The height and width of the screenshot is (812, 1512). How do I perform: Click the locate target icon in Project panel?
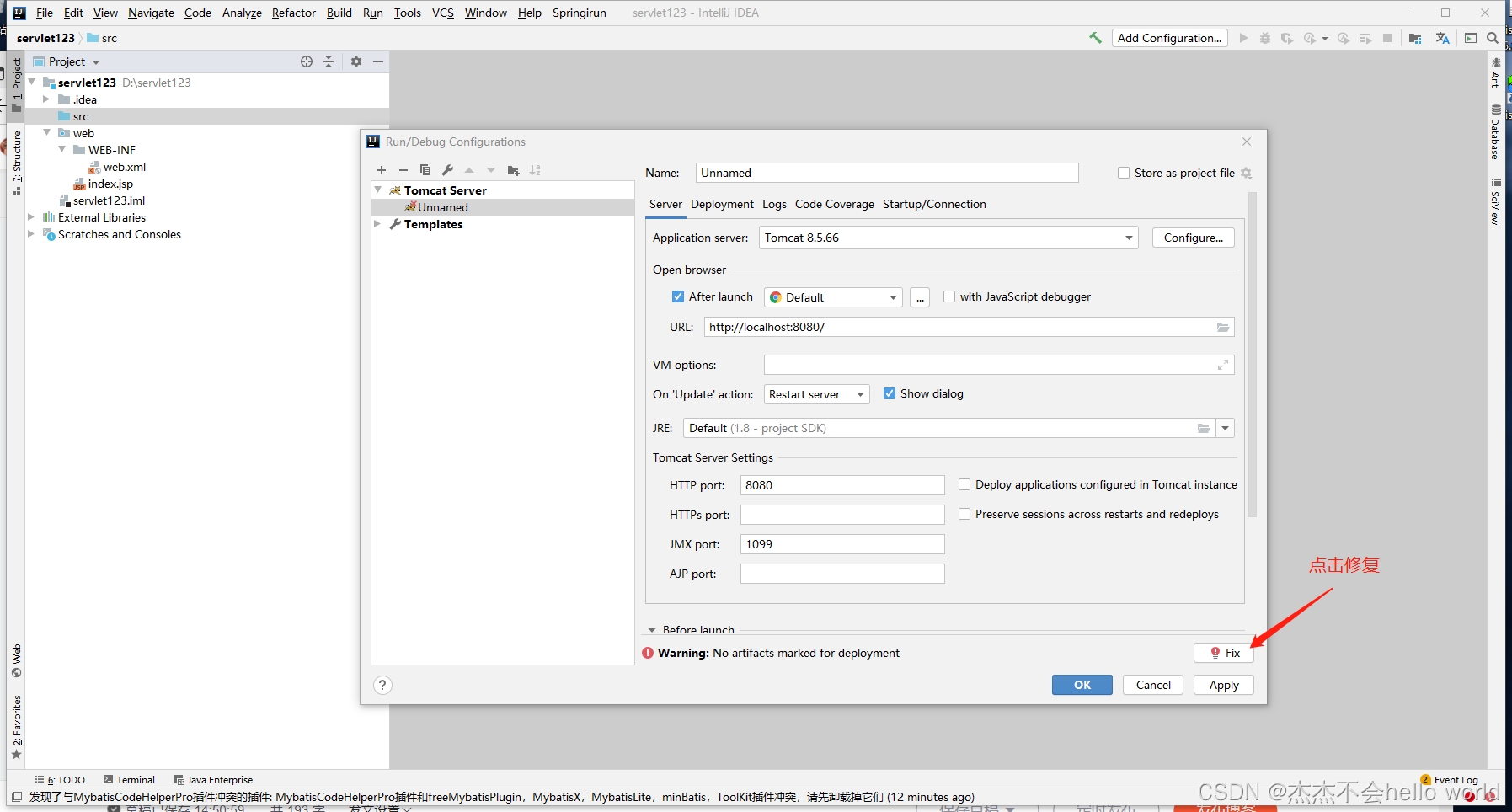pyautogui.click(x=307, y=61)
